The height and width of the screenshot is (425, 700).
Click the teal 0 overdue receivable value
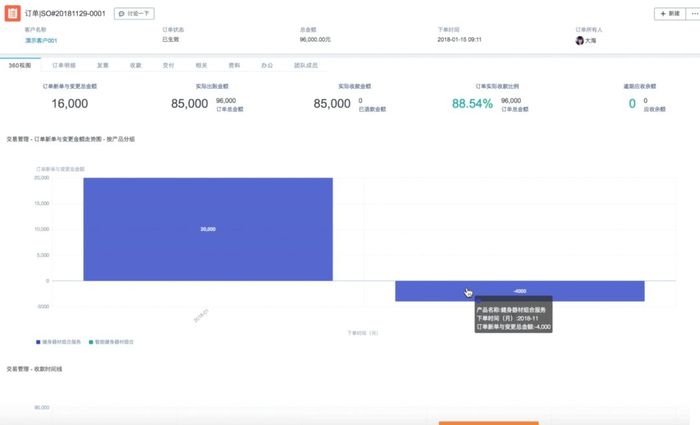pyautogui.click(x=632, y=104)
